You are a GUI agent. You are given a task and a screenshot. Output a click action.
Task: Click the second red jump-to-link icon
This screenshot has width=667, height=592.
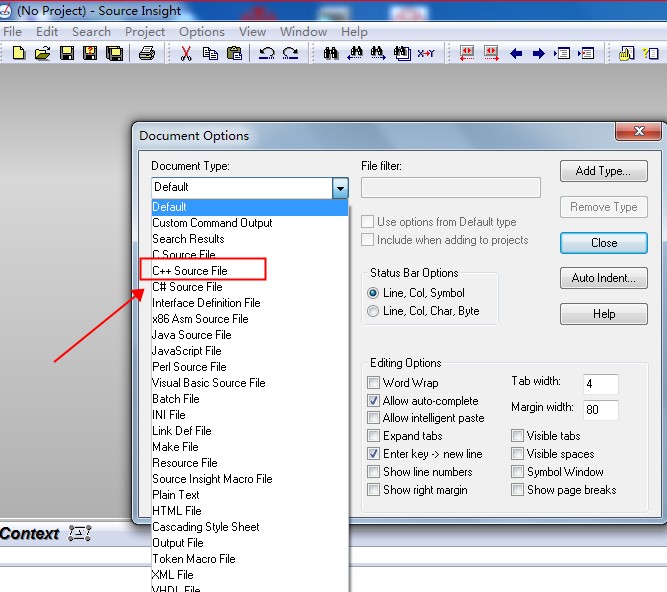[491, 54]
